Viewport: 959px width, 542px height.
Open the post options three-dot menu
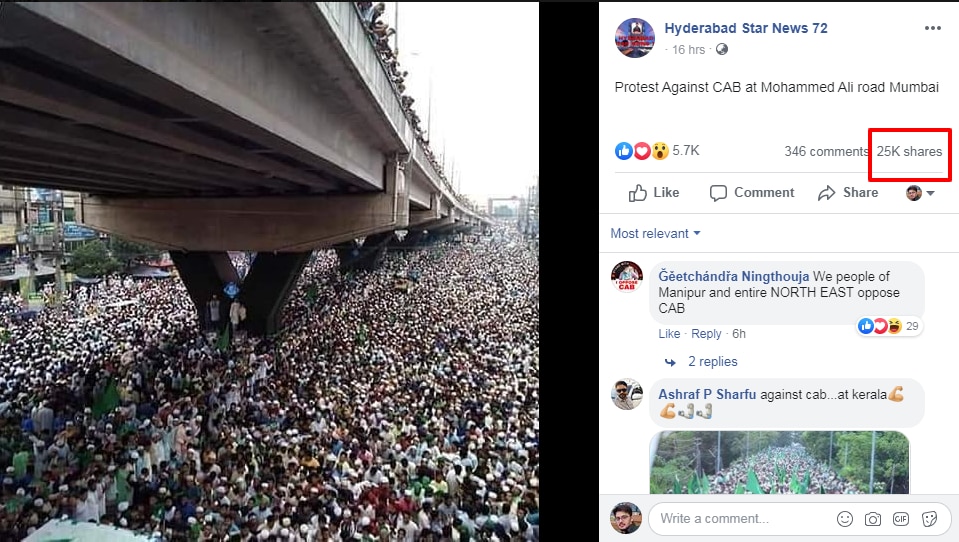point(932,29)
